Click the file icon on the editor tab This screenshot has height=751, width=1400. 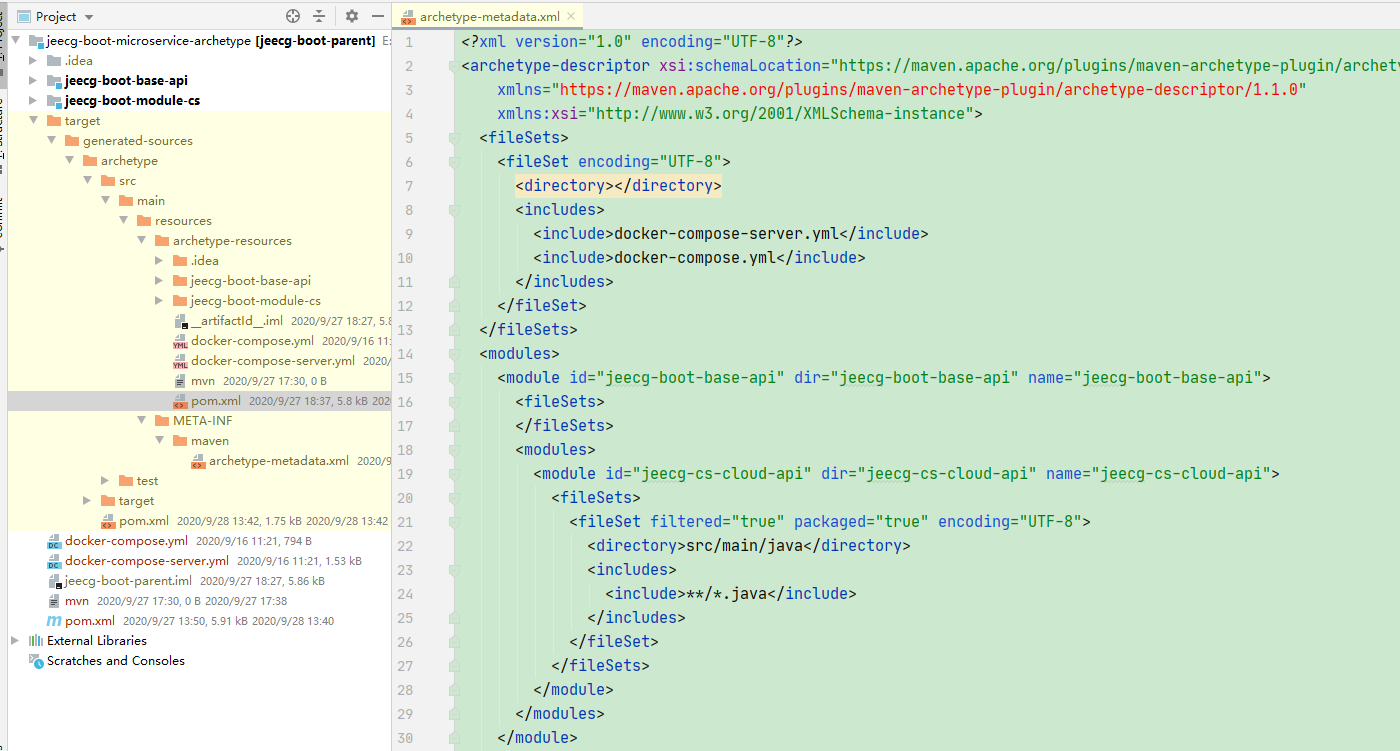(408, 17)
